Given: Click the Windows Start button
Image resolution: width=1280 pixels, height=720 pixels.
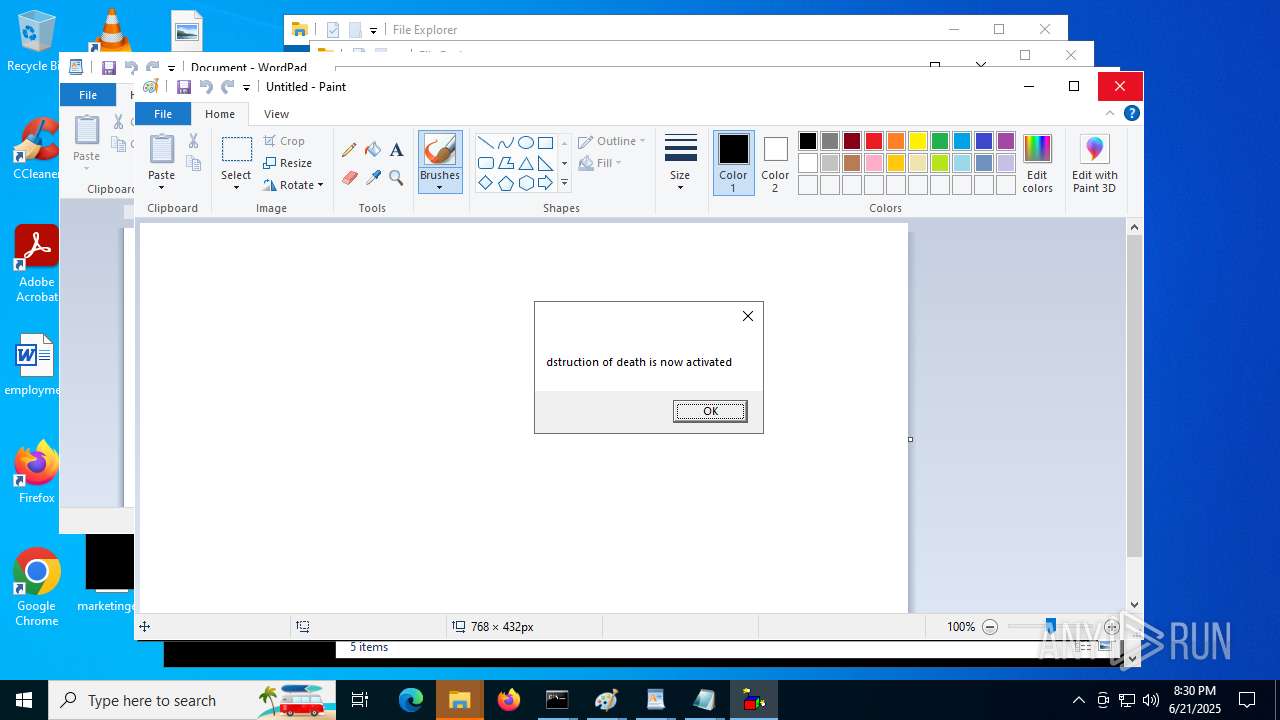Looking at the screenshot, I should pos(24,700).
